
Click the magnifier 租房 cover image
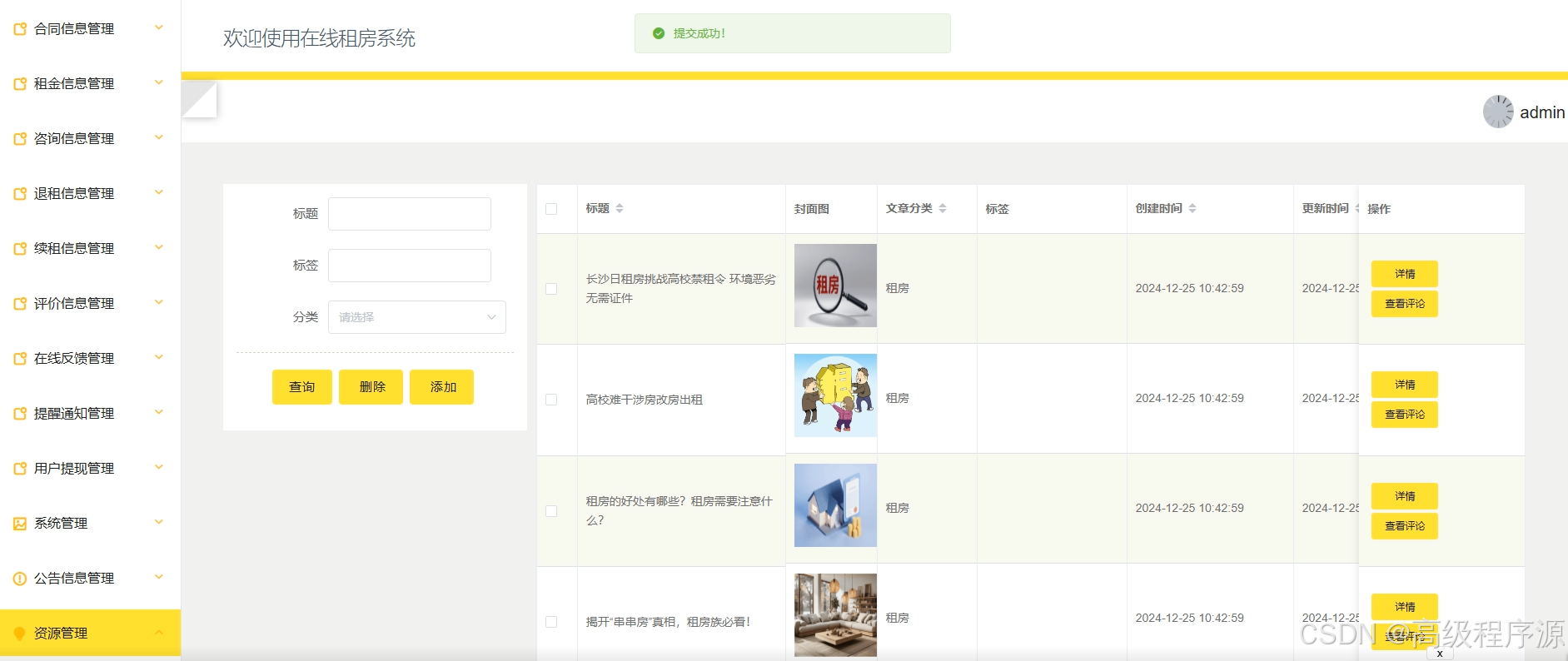[x=835, y=286]
